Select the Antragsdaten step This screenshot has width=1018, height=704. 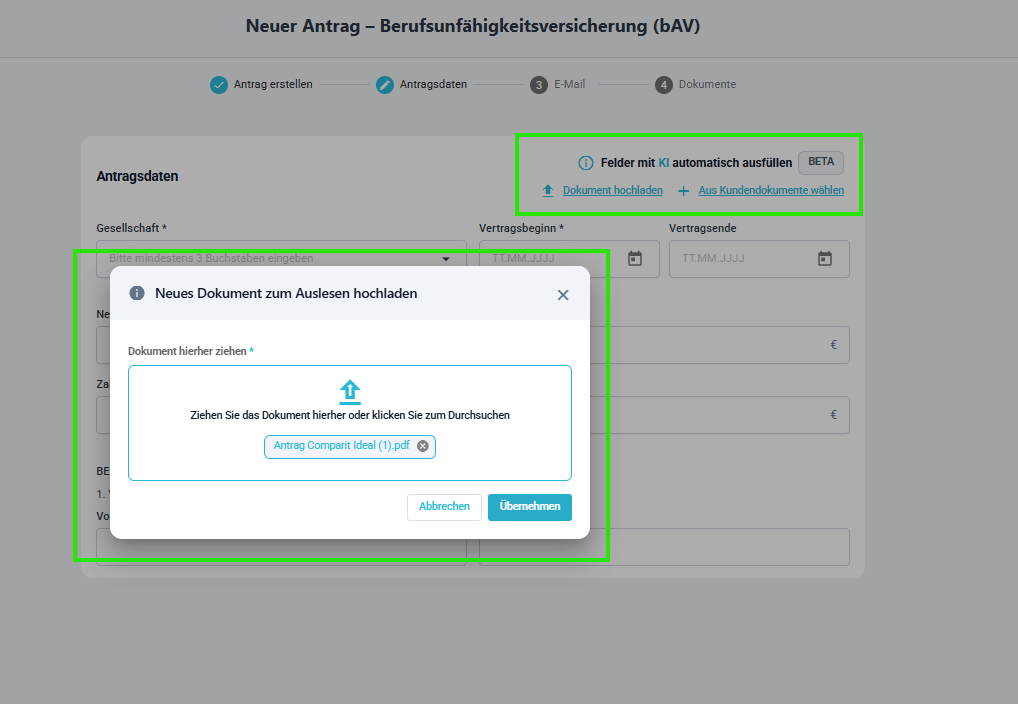pyautogui.click(x=385, y=85)
